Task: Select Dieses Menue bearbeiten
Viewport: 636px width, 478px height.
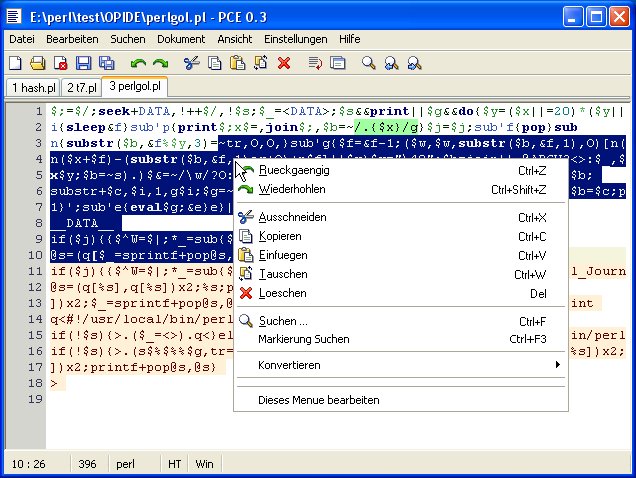Action: (x=401, y=400)
